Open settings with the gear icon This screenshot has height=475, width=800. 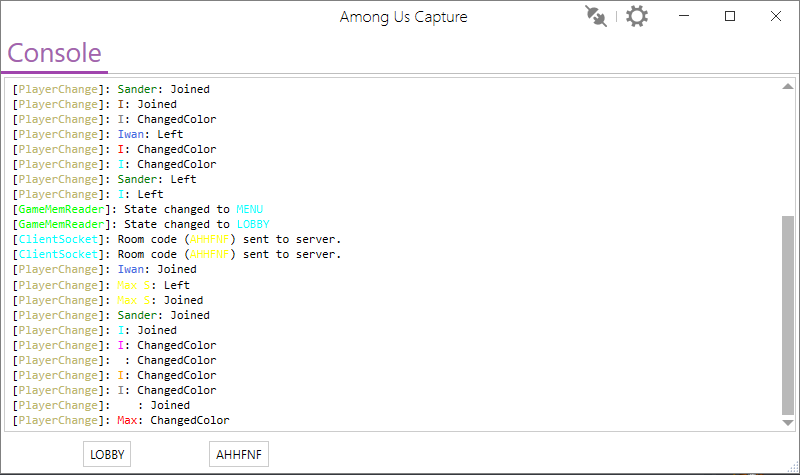coord(637,17)
